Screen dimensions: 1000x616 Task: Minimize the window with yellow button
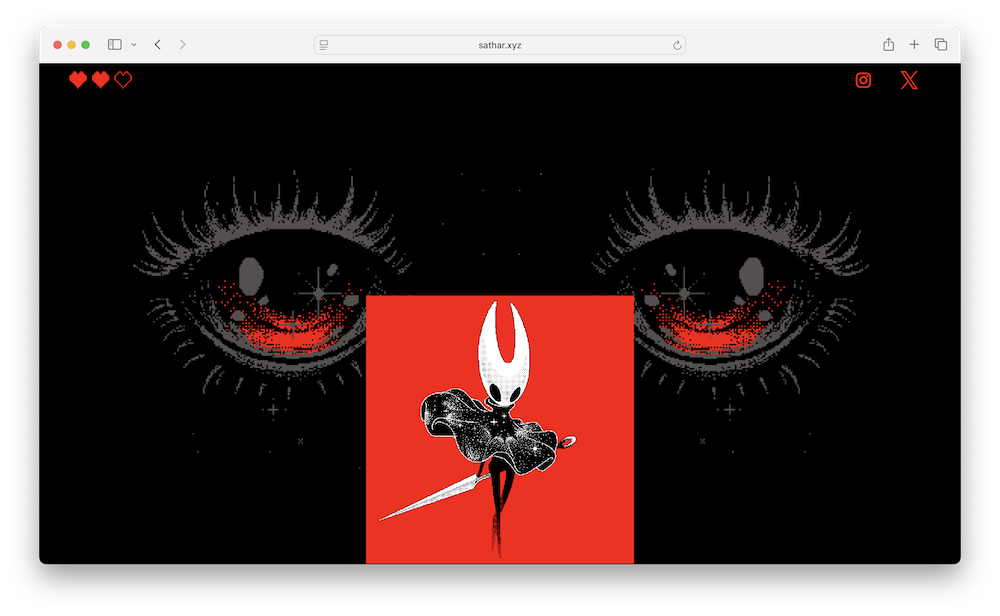tap(71, 45)
